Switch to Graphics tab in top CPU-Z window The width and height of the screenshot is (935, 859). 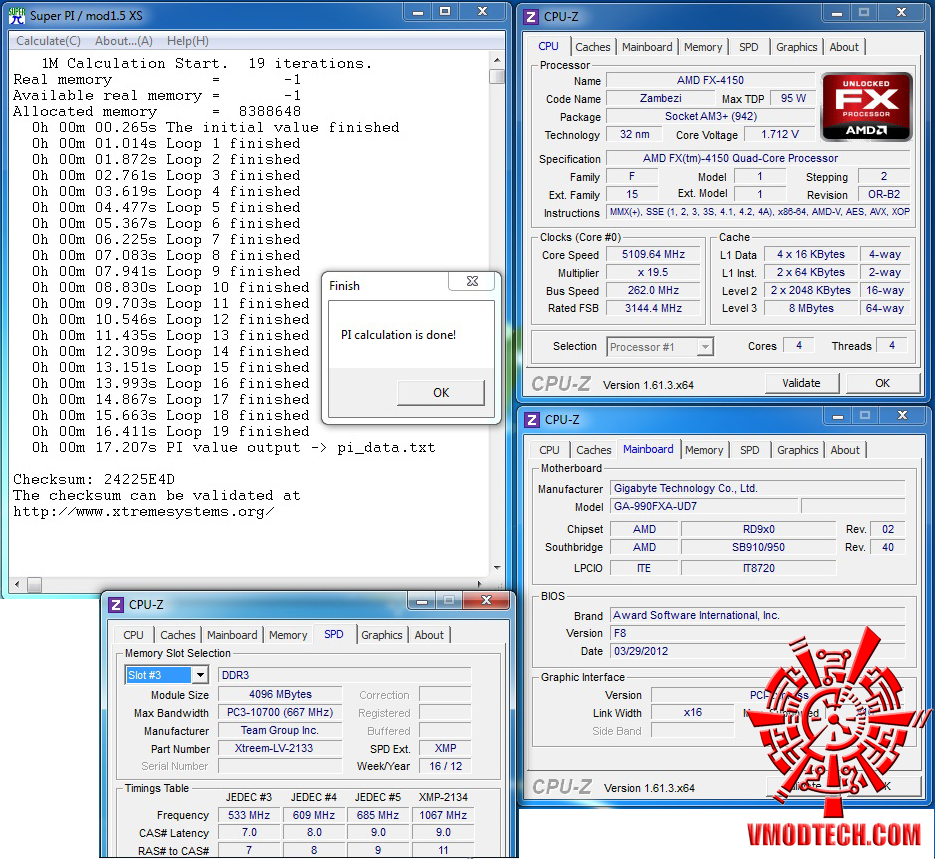click(797, 47)
